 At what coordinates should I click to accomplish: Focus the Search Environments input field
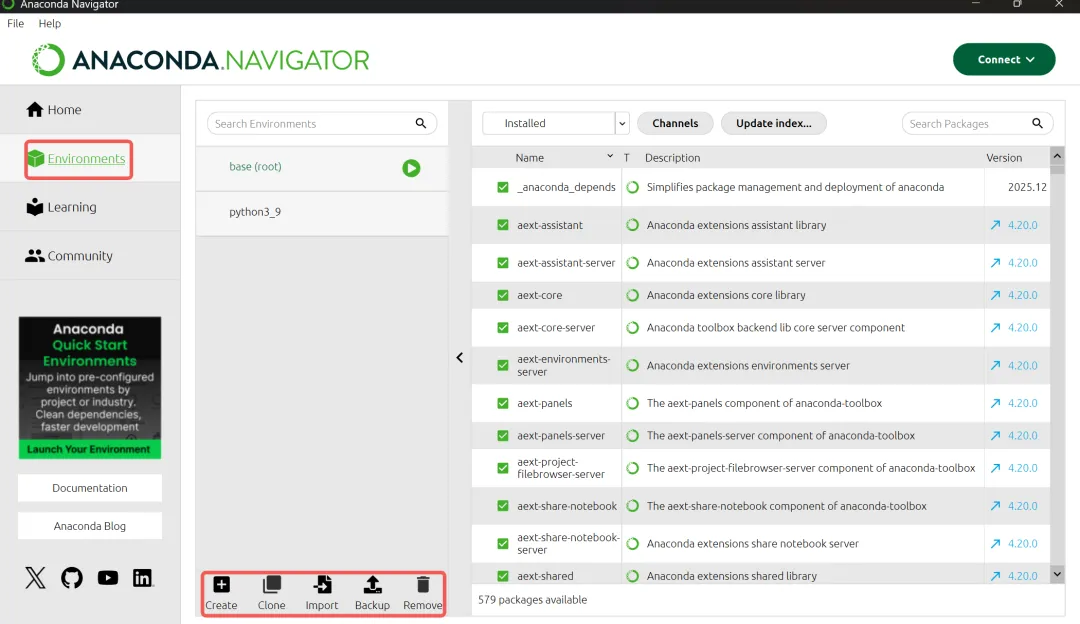pyautogui.click(x=322, y=123)
